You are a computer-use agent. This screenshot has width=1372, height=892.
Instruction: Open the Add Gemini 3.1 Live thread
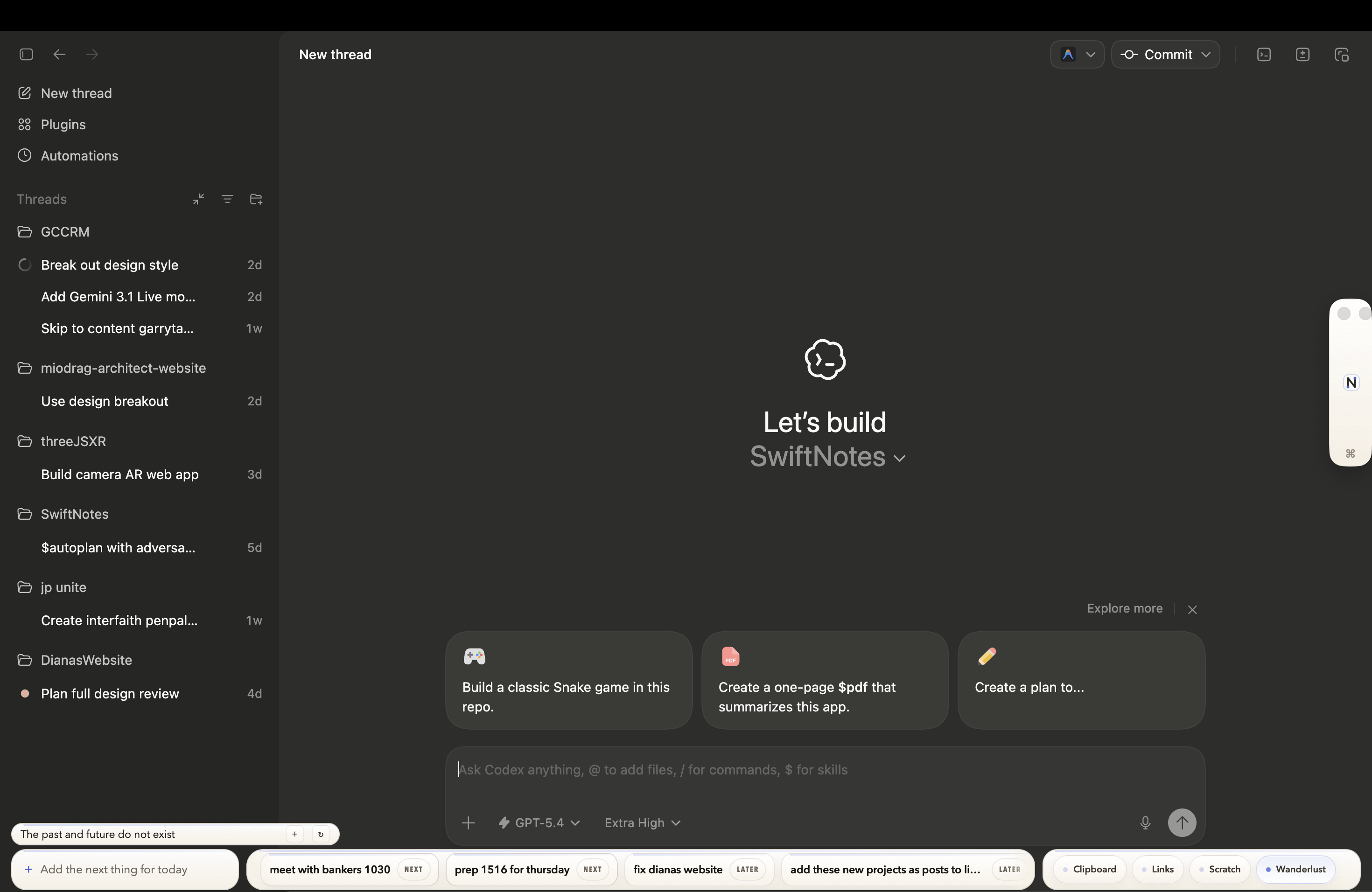139,296
